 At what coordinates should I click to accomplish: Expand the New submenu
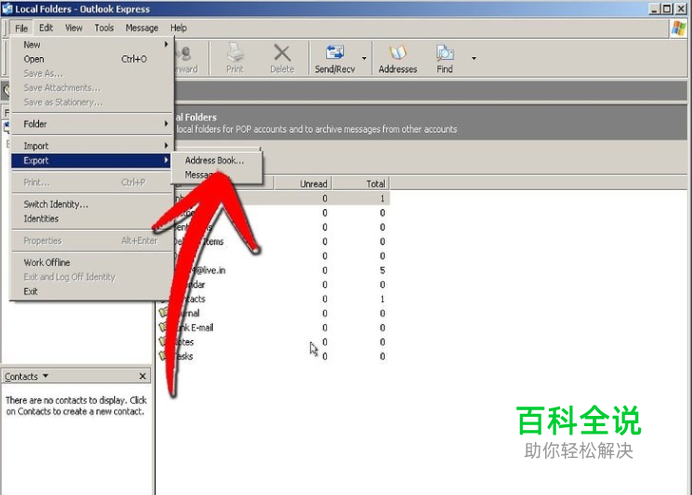click(x=90, y=45)
